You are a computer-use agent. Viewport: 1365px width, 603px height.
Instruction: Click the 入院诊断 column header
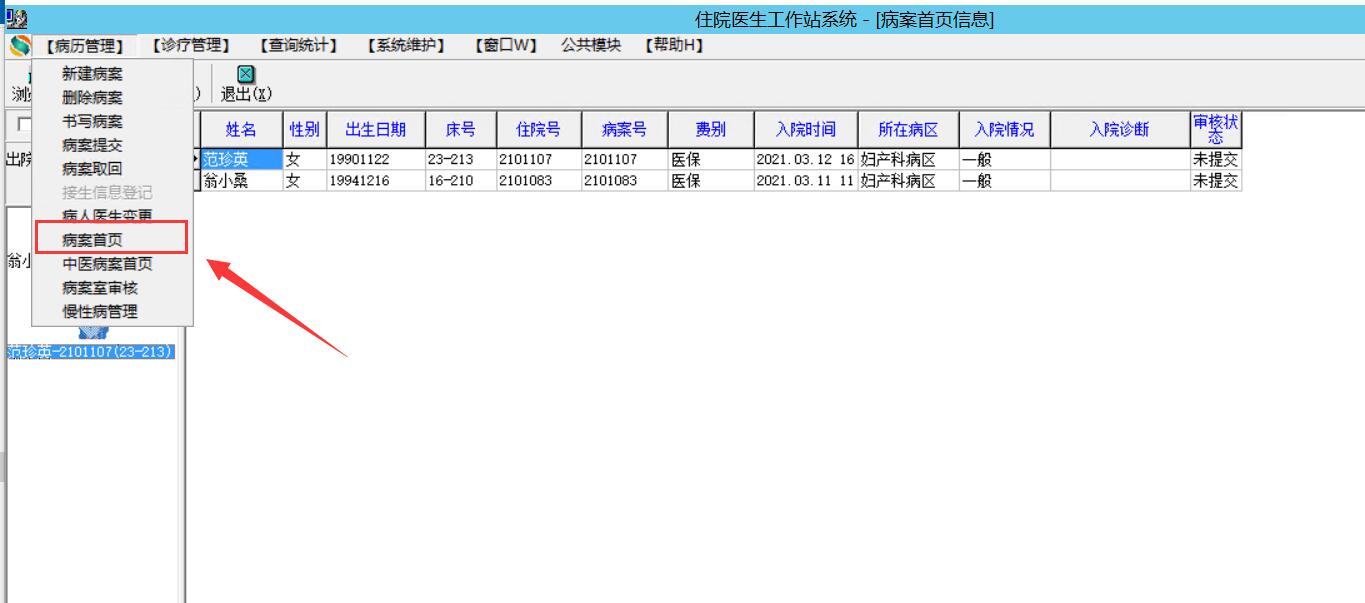click(x=1119, y=130)
